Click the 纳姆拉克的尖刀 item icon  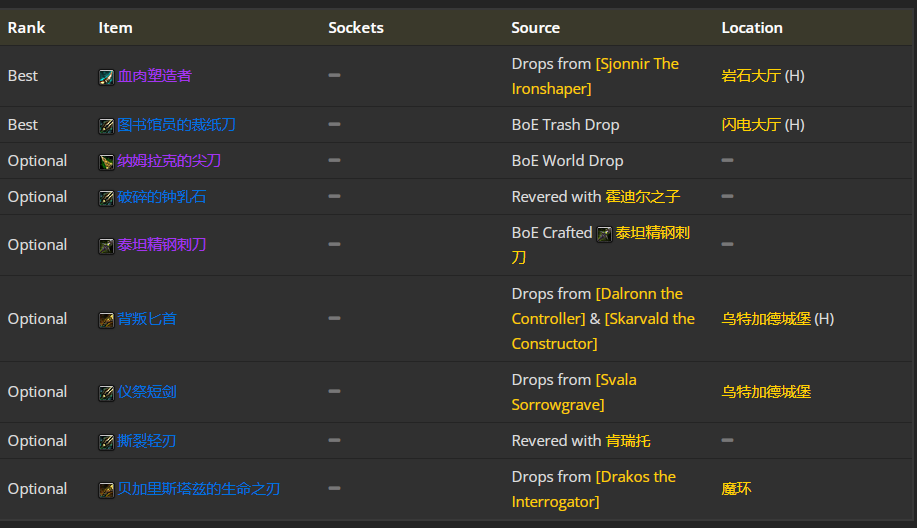[x=106, y=162]
